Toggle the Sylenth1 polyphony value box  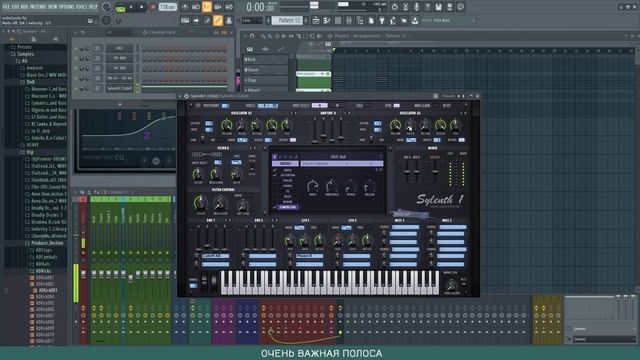pyautogui.click(x=225, y=105)
